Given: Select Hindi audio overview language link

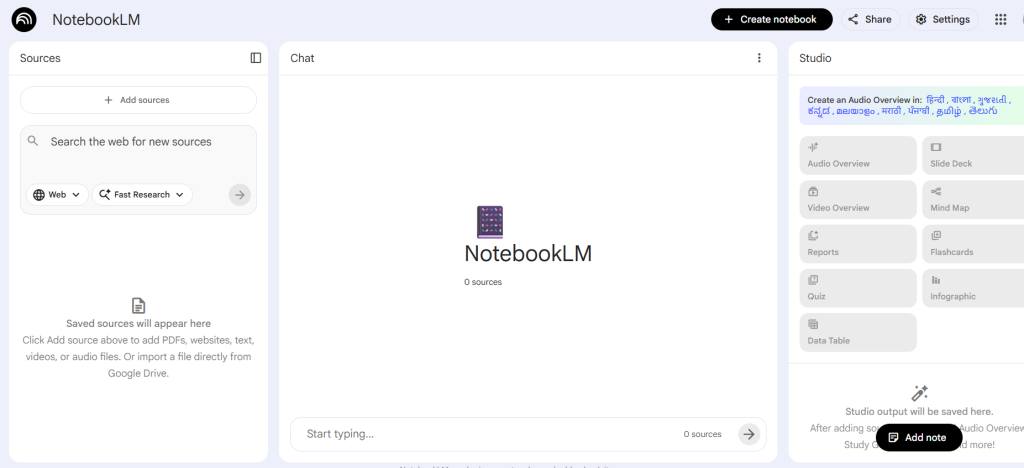Looking at the screenshot, I should click(x=935, y=100).
